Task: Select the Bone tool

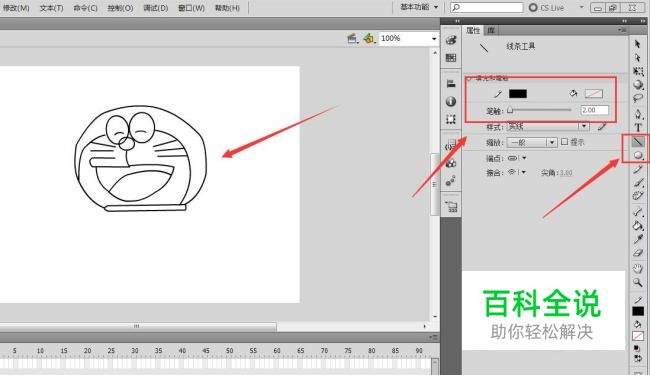Action: [x=638, y=212]
